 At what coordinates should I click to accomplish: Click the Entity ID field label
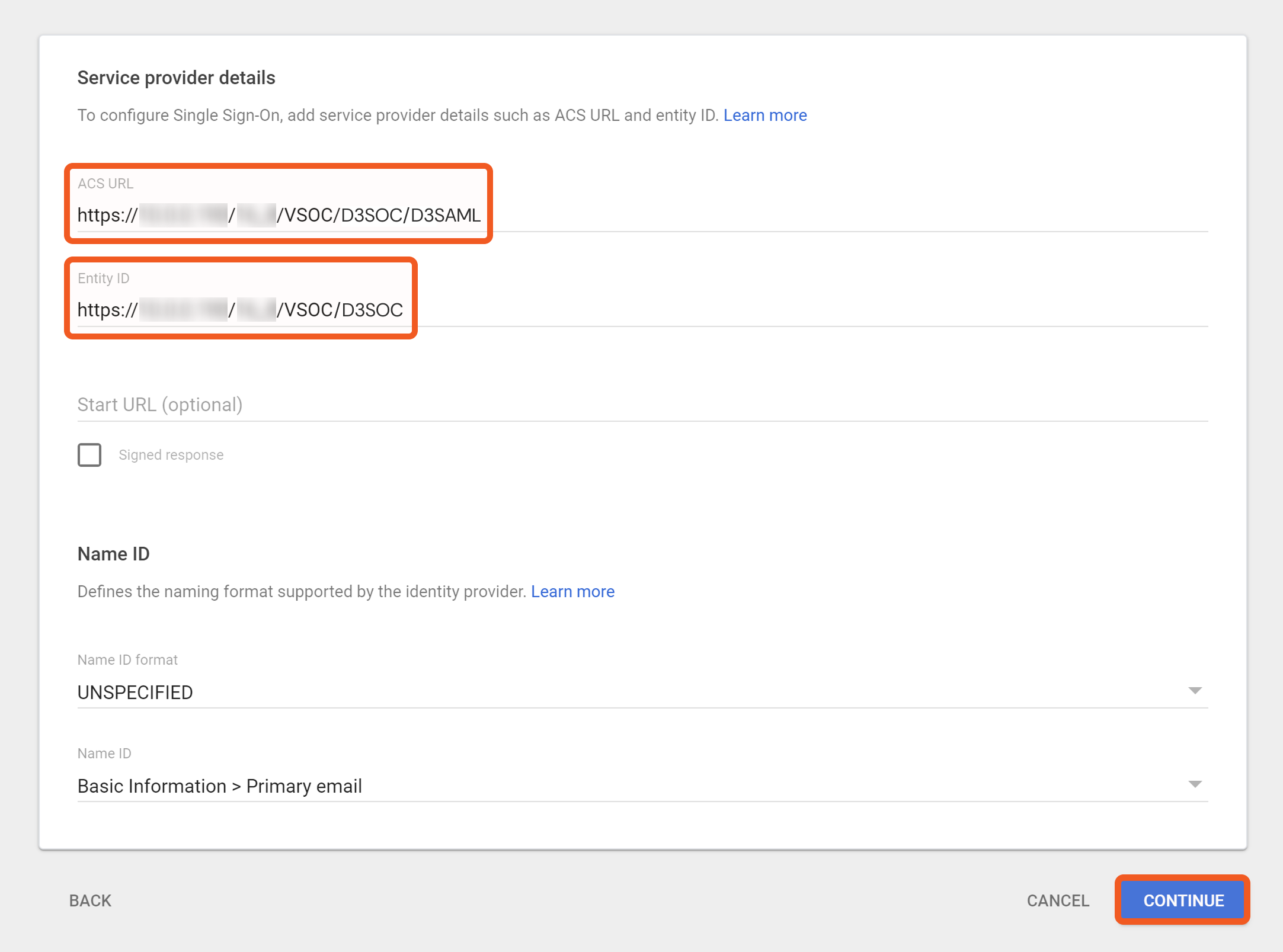tap(104, 278)
